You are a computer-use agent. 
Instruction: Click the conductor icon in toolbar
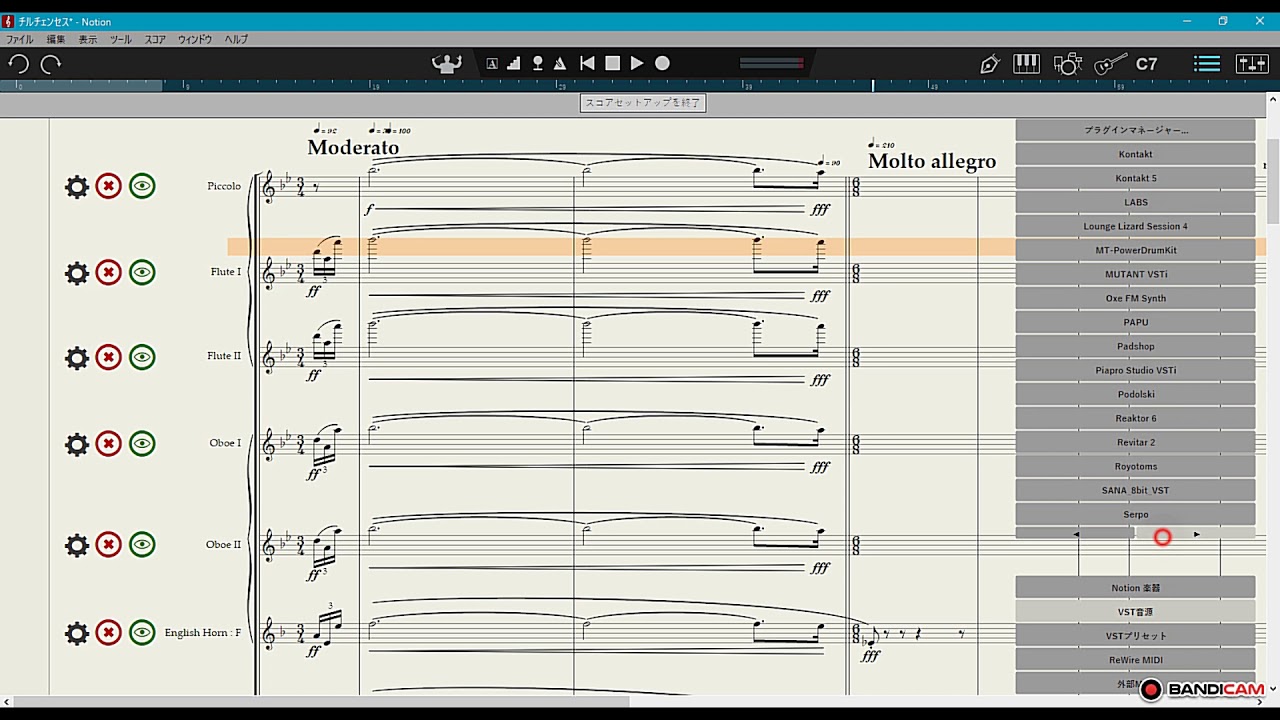(x=447, y=63)
